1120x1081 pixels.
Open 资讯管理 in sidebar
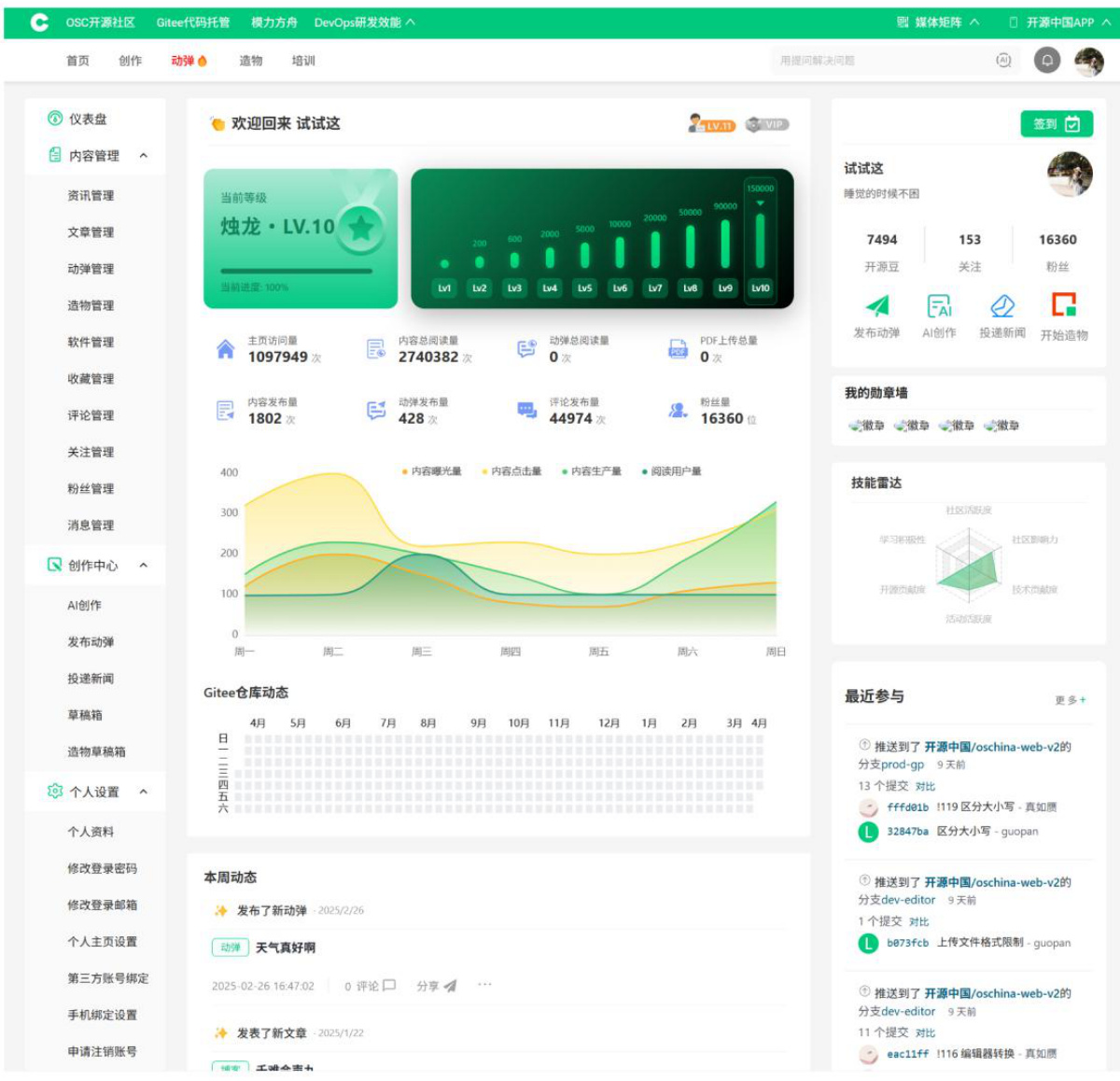(91, 196)
